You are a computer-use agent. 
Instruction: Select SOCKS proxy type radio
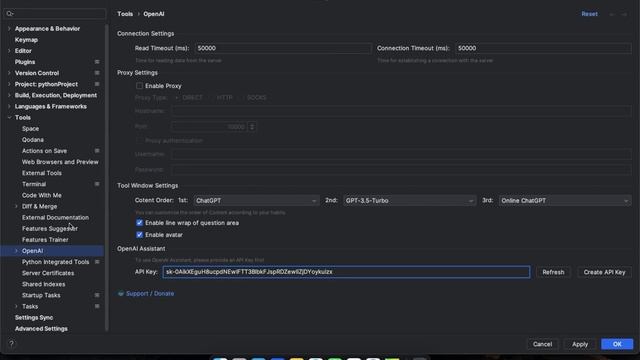point(242,98)
